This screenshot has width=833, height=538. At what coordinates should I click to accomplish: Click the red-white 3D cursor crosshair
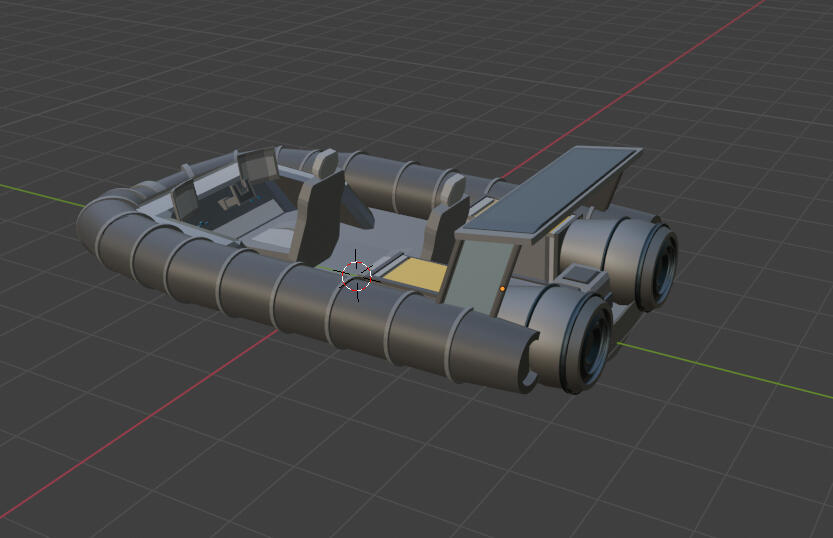(x=356, y=276)
